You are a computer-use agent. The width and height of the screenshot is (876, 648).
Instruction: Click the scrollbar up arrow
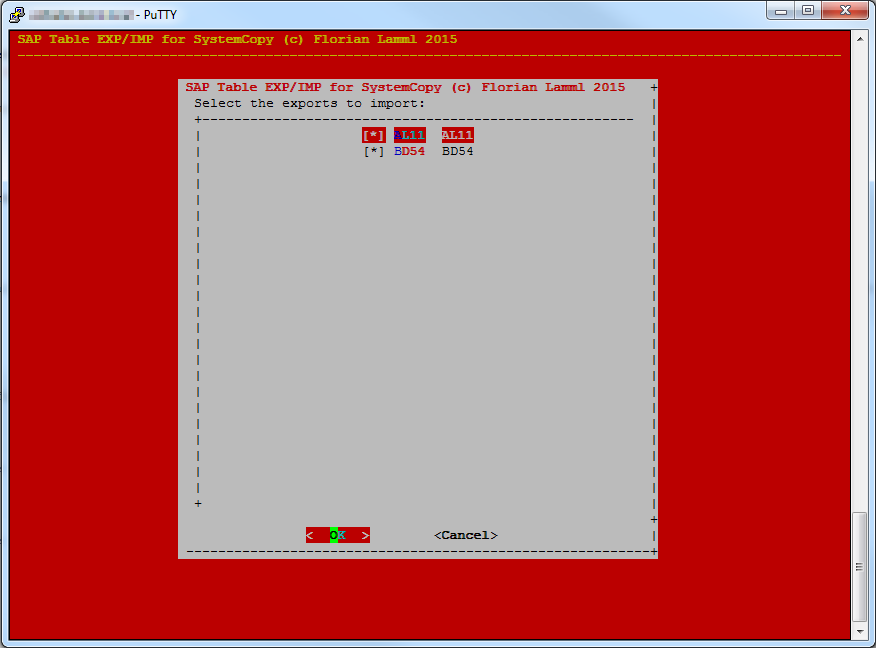860,39
